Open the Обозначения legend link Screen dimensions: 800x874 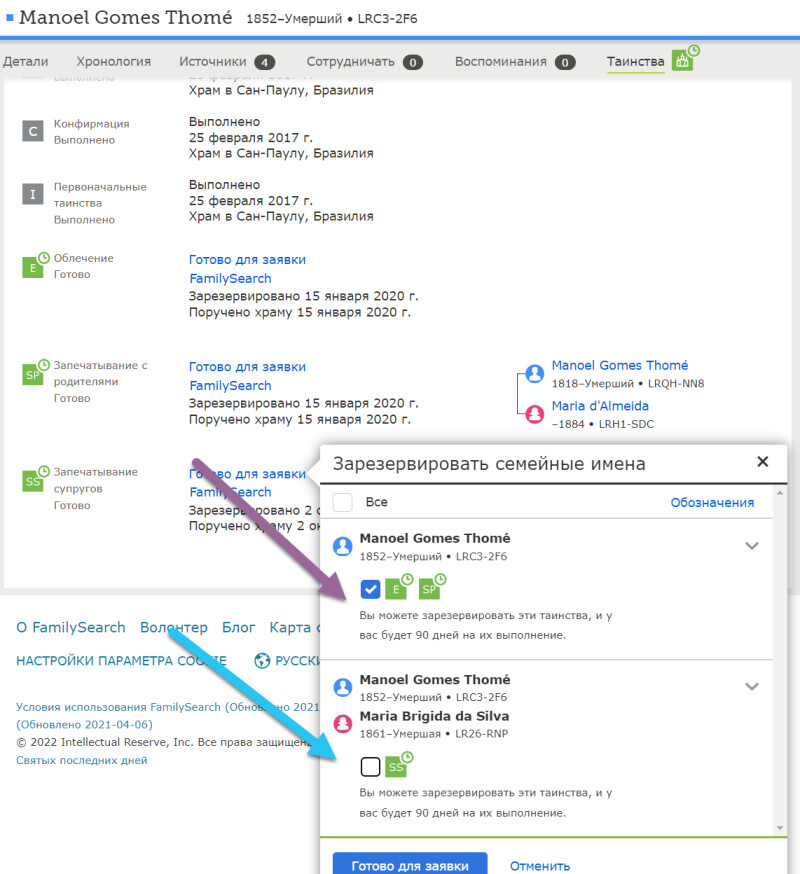pyautogui.click(x=712, y=502)
